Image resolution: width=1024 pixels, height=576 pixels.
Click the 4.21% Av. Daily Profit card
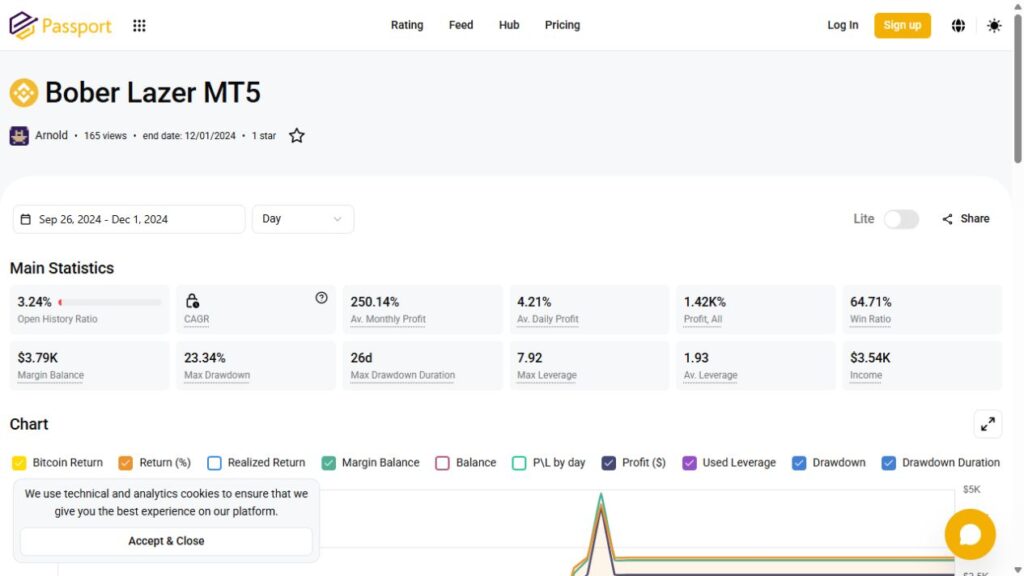pyautogui.click(x=589, y=310)
